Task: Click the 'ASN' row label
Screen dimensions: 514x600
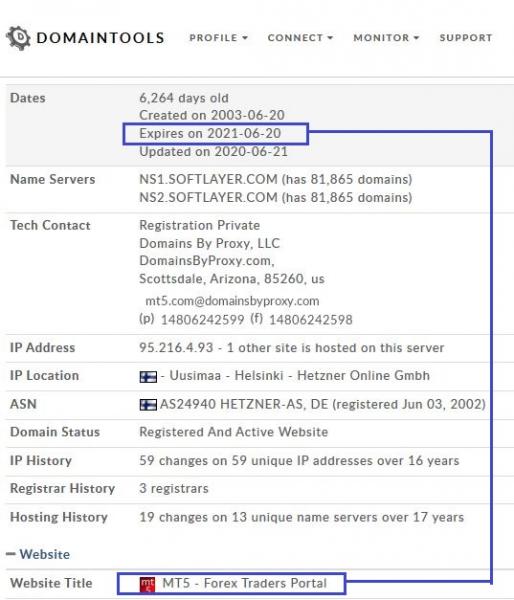Action: [x=23, y=404]
